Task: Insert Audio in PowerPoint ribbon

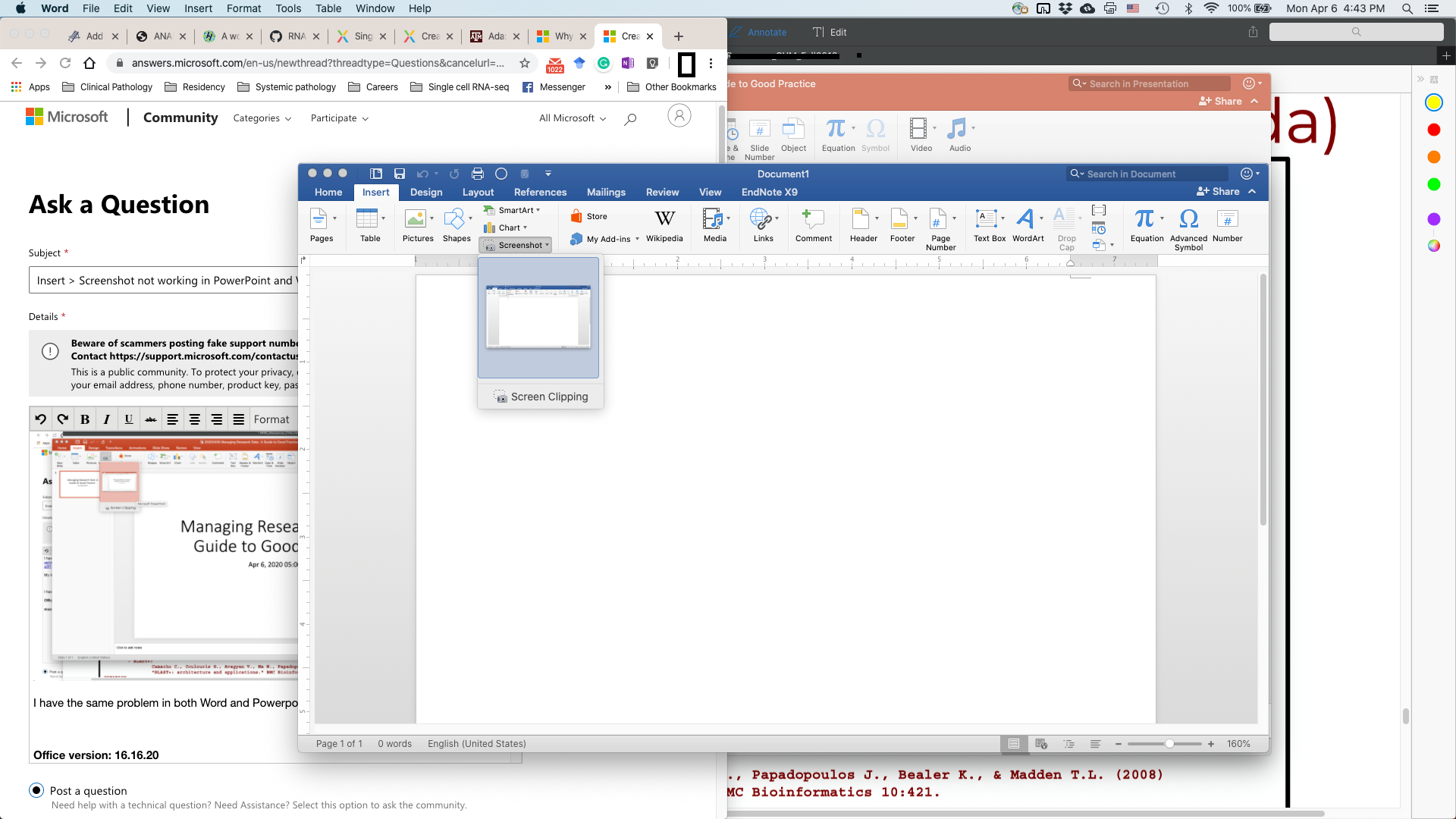Action: (960, 135)
